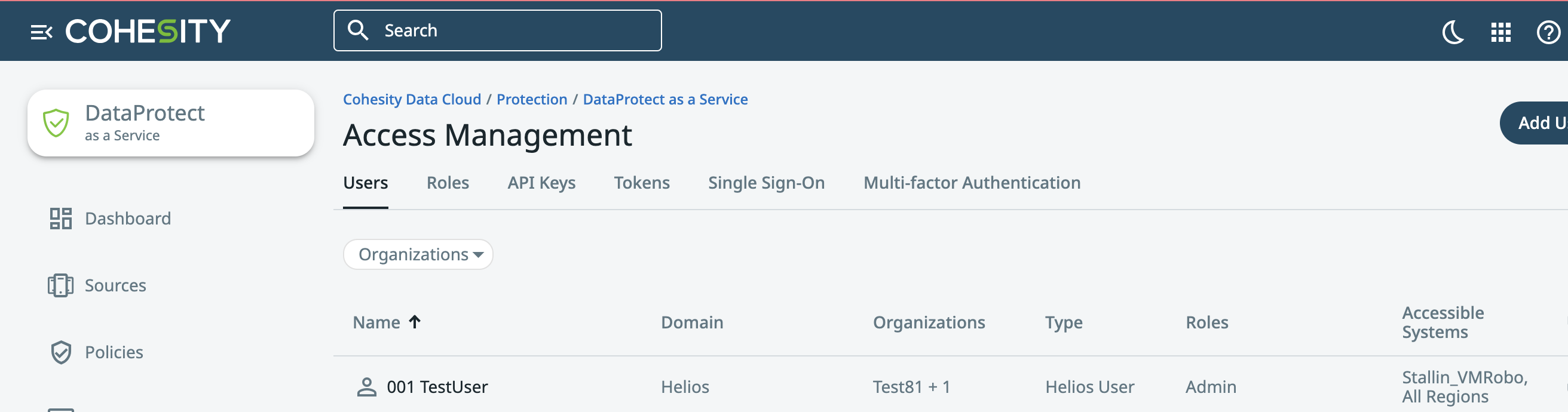Open Multi-factor Authentication tab
The image size is (1568, 412).
972,183
